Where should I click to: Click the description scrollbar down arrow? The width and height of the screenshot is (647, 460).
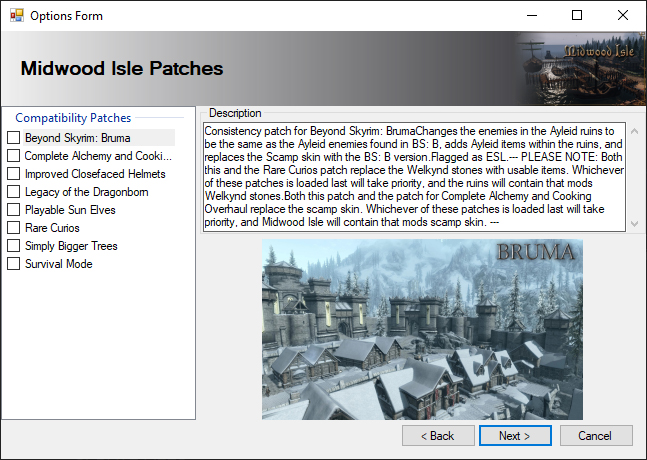point(635,223)
